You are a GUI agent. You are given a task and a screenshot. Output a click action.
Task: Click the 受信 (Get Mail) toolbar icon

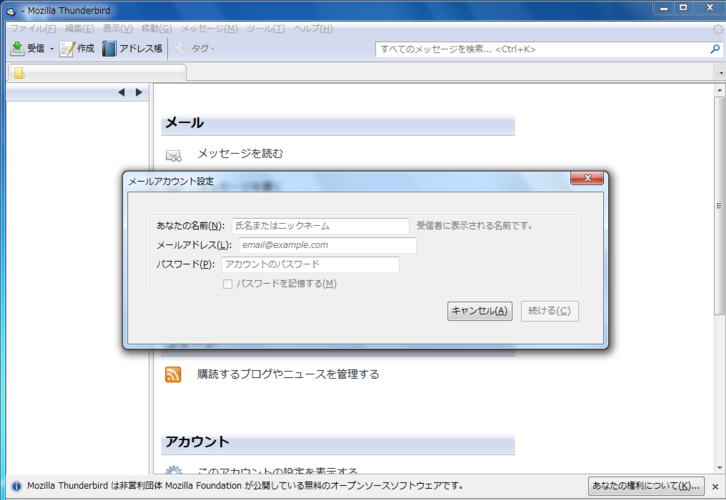tap(17, 48)
